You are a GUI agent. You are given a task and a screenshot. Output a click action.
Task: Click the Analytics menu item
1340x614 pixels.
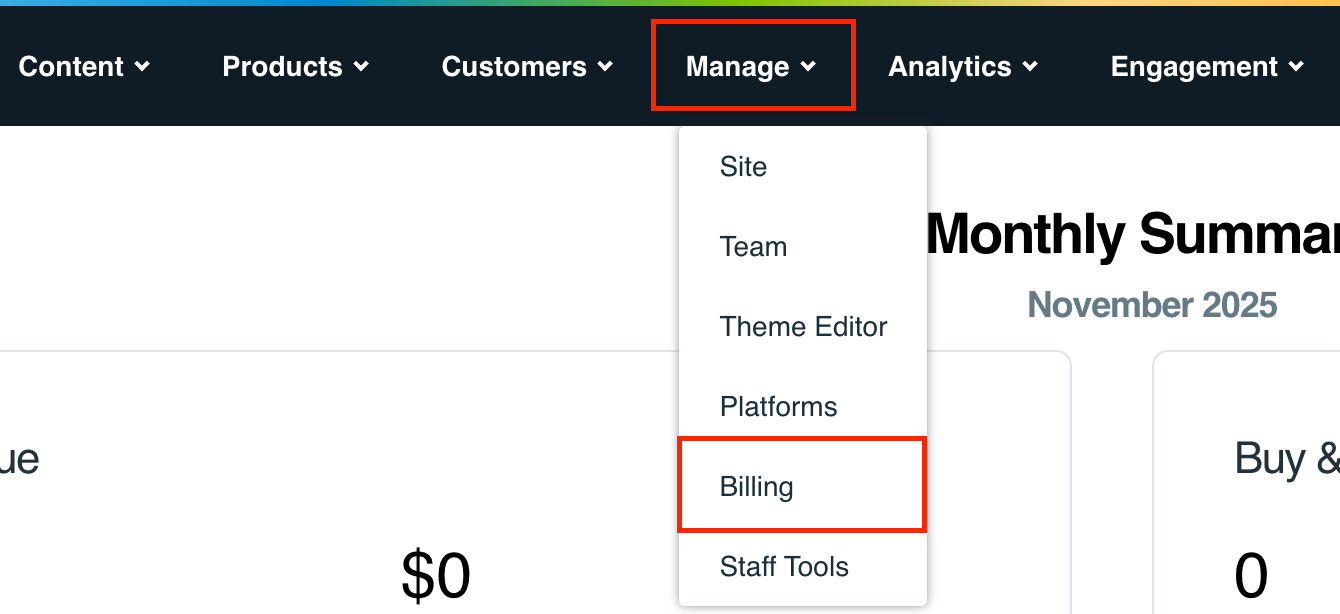(949, 66)
